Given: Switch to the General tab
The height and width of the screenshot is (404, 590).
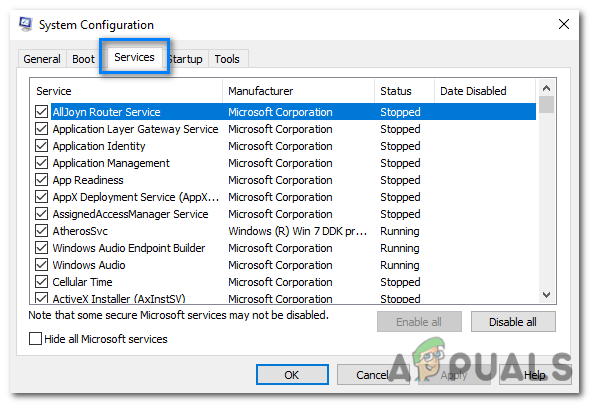Looking at the screenshot, I should point(42,59).
